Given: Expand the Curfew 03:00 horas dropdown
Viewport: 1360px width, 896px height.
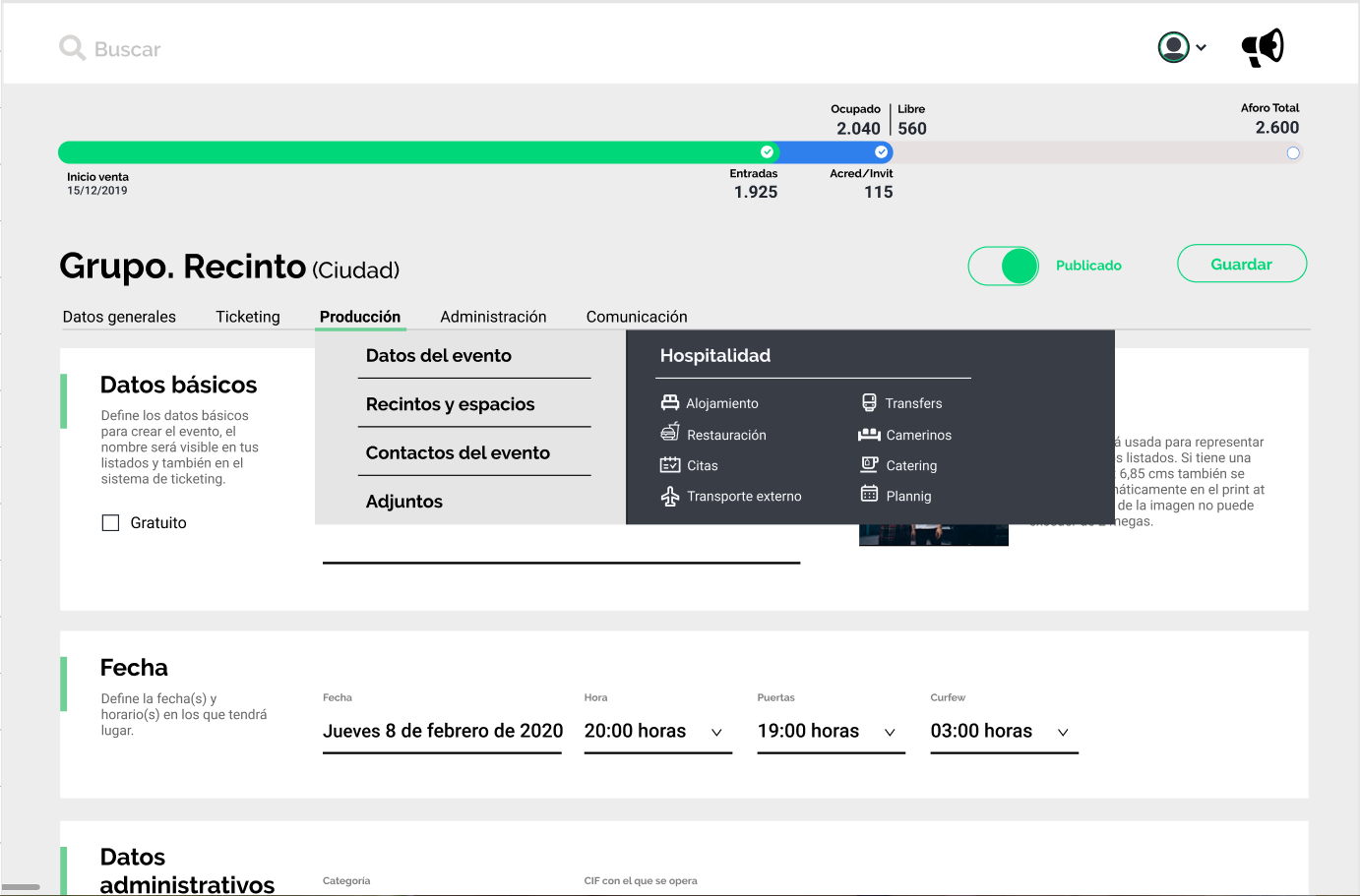Looking at the screenshot, I should click(1063, 733).
